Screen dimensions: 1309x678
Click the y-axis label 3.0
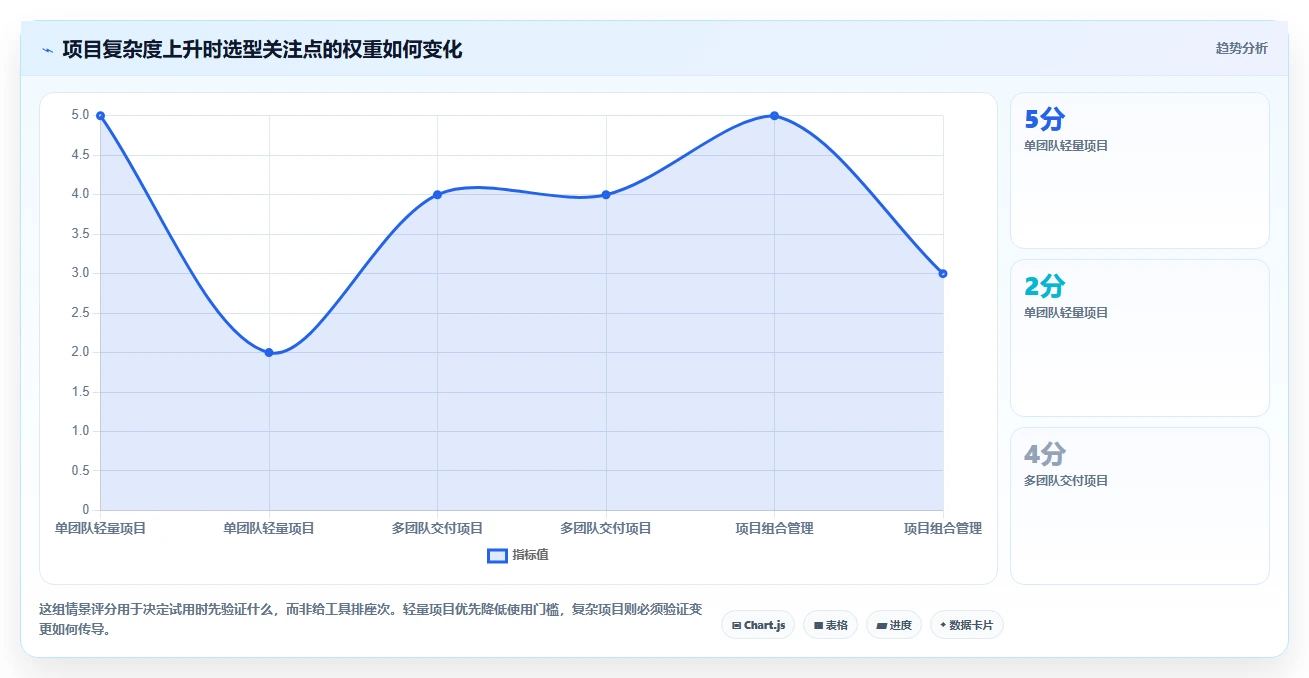[80, 273]
